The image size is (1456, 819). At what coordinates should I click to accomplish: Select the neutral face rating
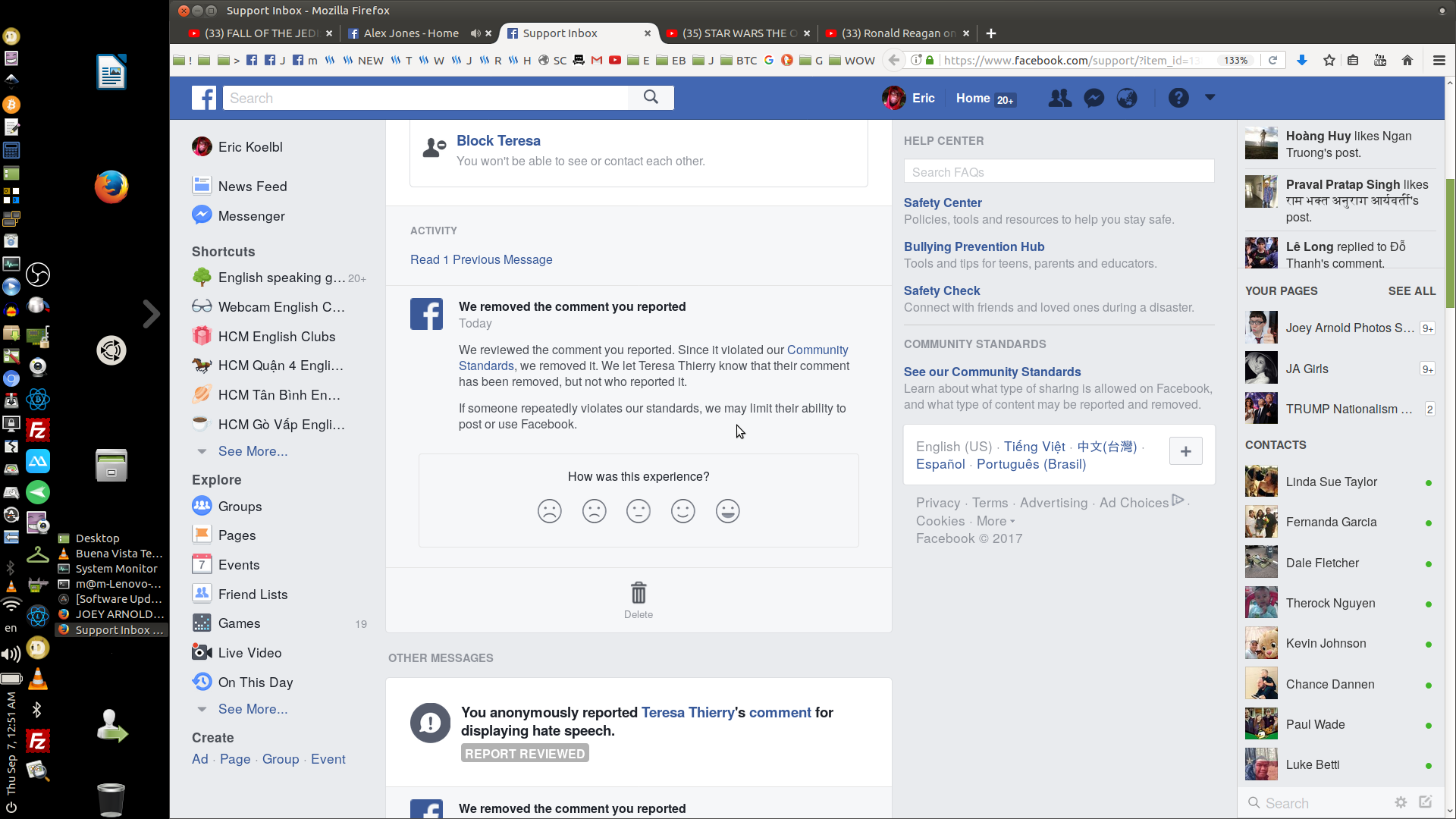tap(639, 511)
